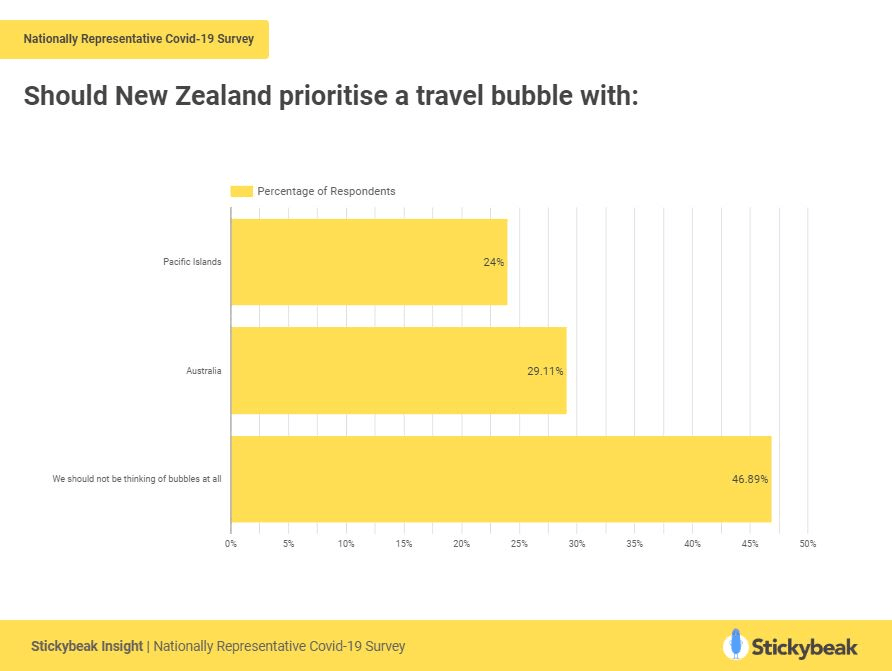Viewport: 892px width, 671px height.
Task: Click the Australia axis label
Action: (203, 371)
